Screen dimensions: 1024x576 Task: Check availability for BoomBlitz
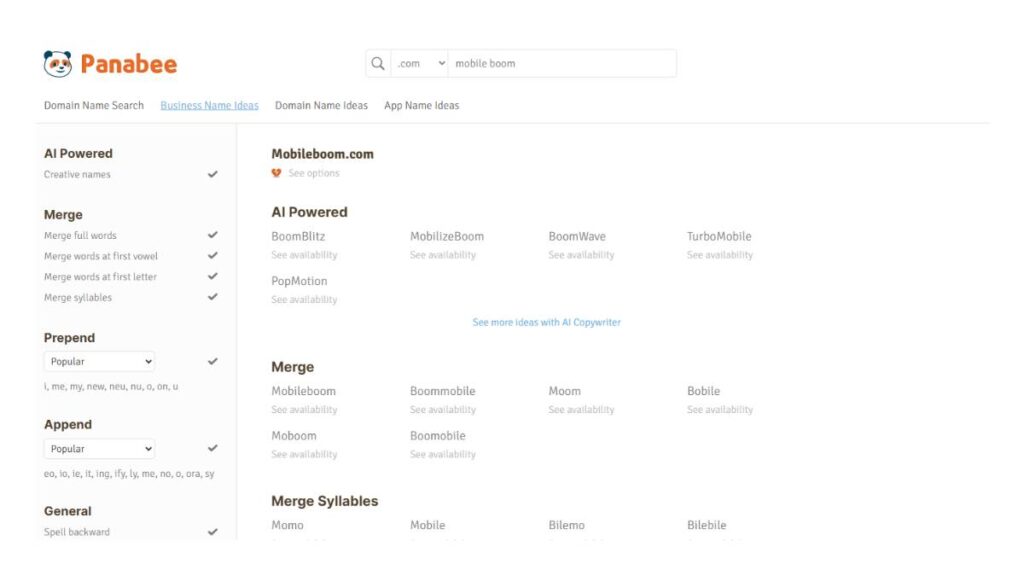click(304, 255)
